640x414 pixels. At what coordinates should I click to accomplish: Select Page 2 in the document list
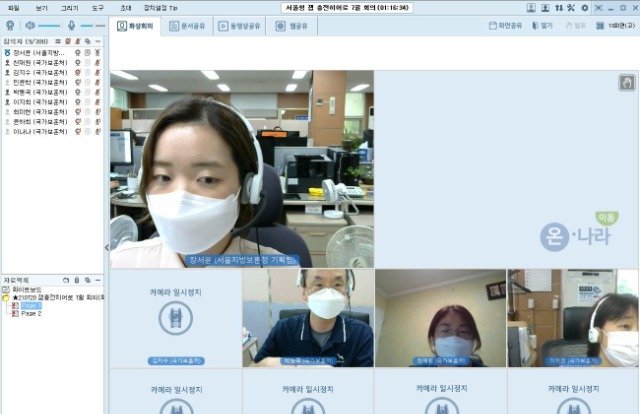31,313
